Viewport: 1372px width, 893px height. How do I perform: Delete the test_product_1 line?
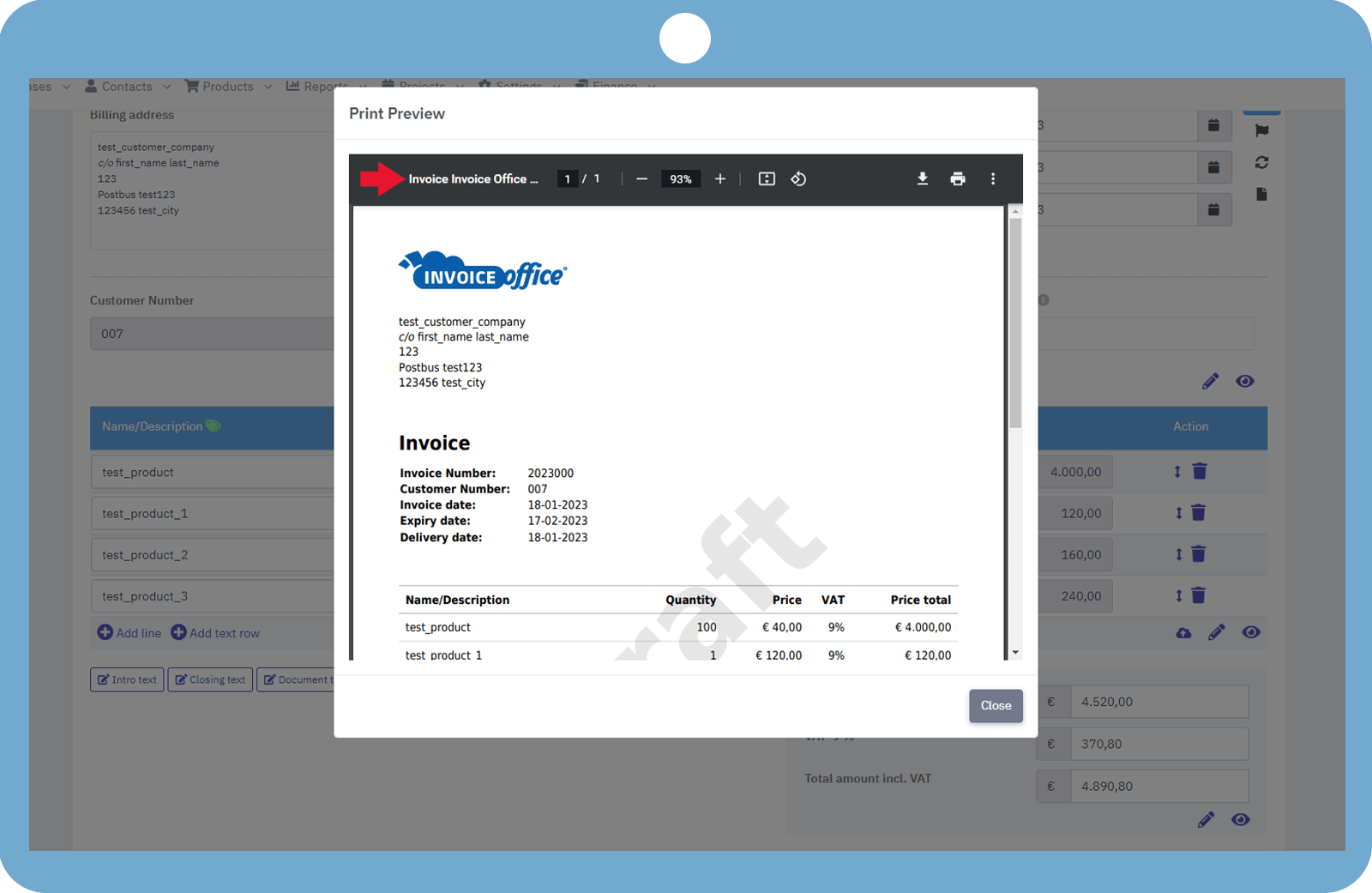click(x=1199, y=512)
